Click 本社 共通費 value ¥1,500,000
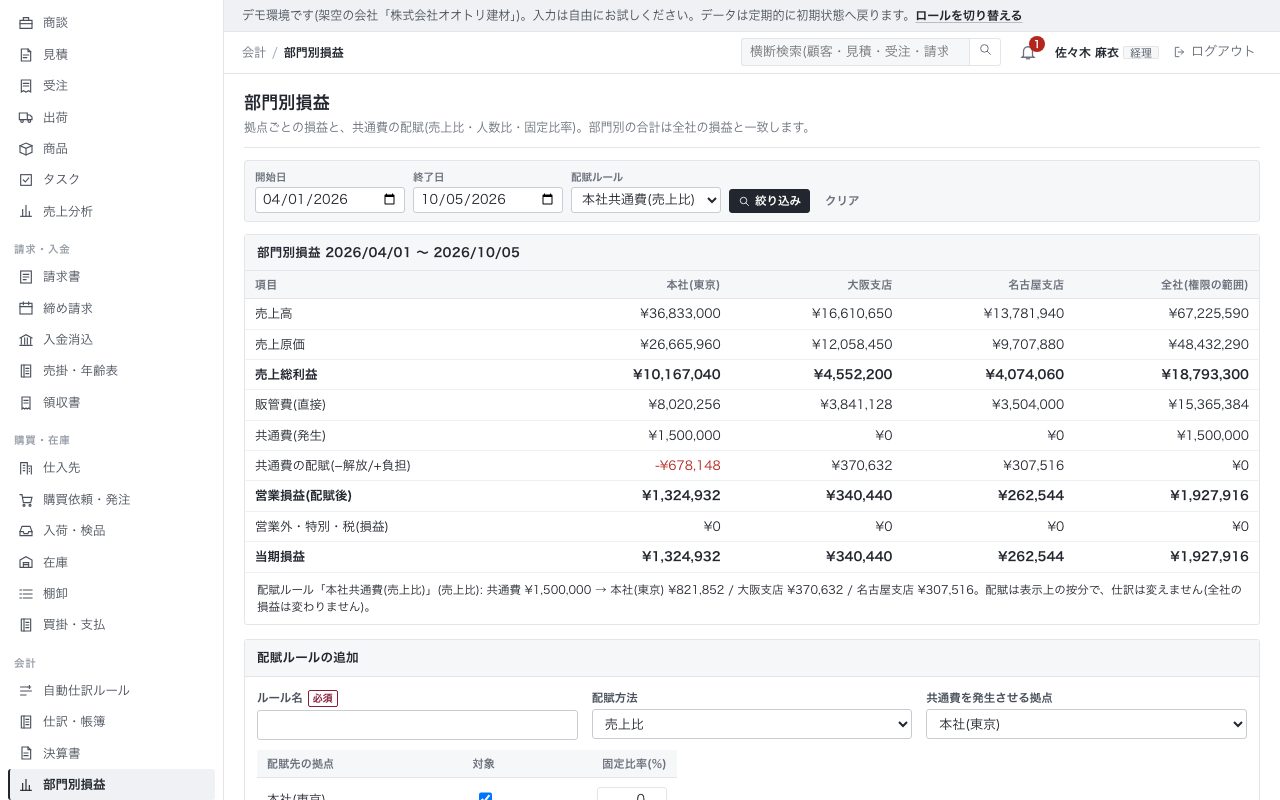1280x800 pixels. click(x=684, y=435)
